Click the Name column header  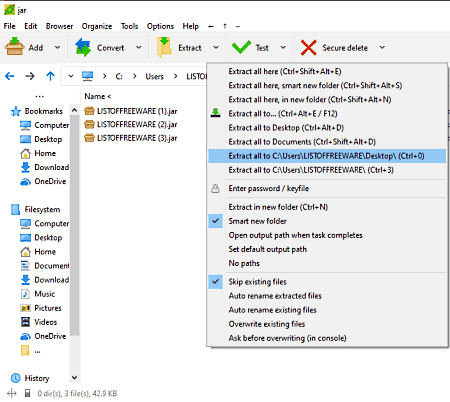(x=97, y=96)
